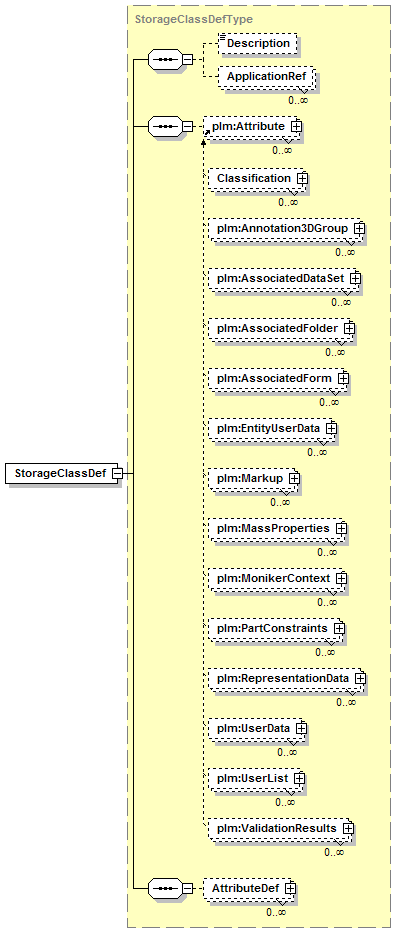Expand plm:ValidationResults plus icon
The image size is (396, 933).
(x=348, y=828)
